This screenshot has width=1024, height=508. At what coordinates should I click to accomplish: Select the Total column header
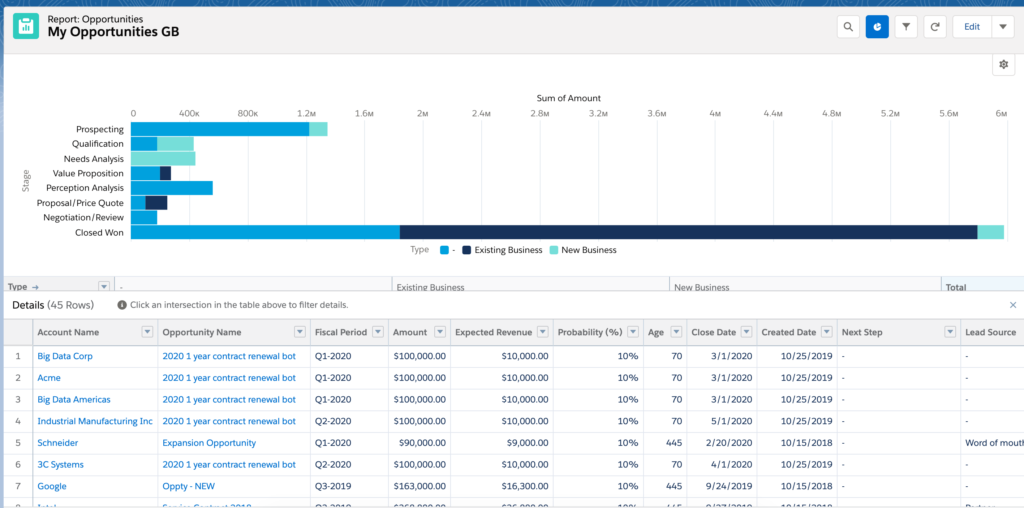[x=982, y=286]
